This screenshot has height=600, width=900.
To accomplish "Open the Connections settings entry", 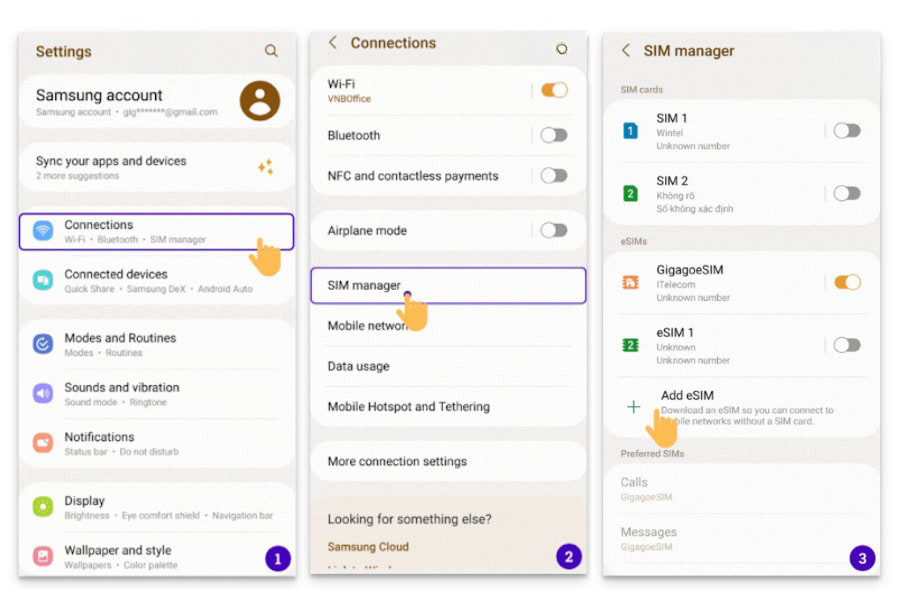I will tap(156, 231).
